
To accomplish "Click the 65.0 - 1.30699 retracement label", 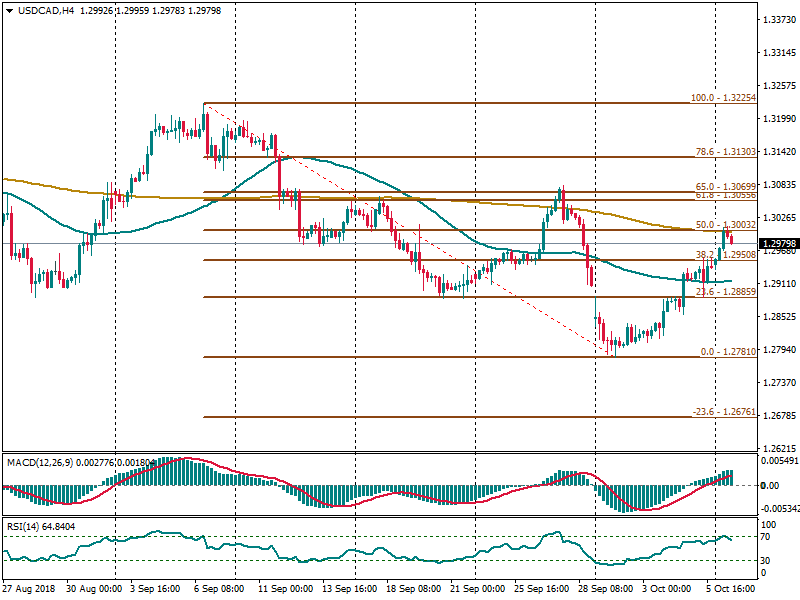I will click(724, 187).
